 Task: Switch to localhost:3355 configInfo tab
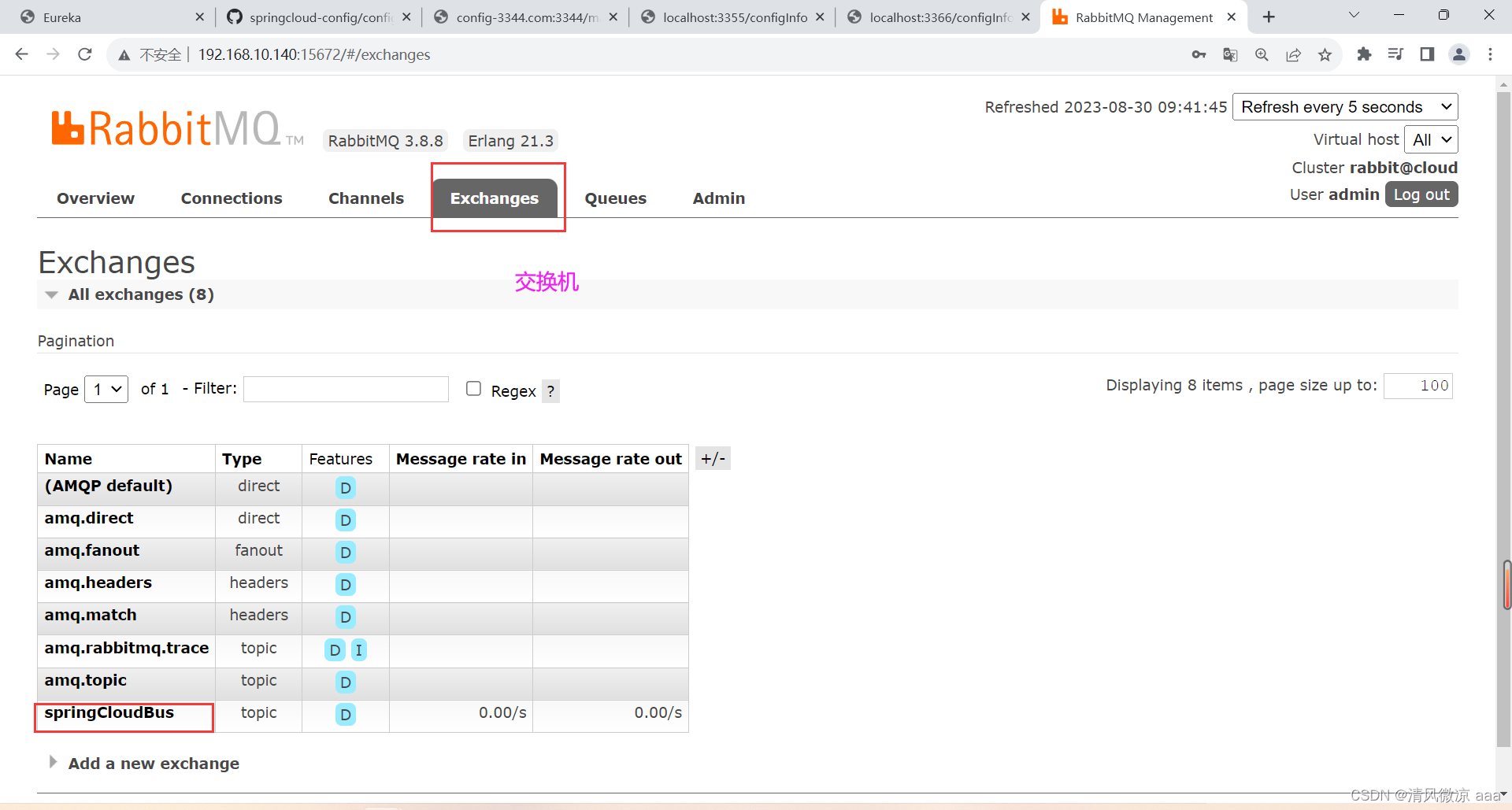(733, 17)
